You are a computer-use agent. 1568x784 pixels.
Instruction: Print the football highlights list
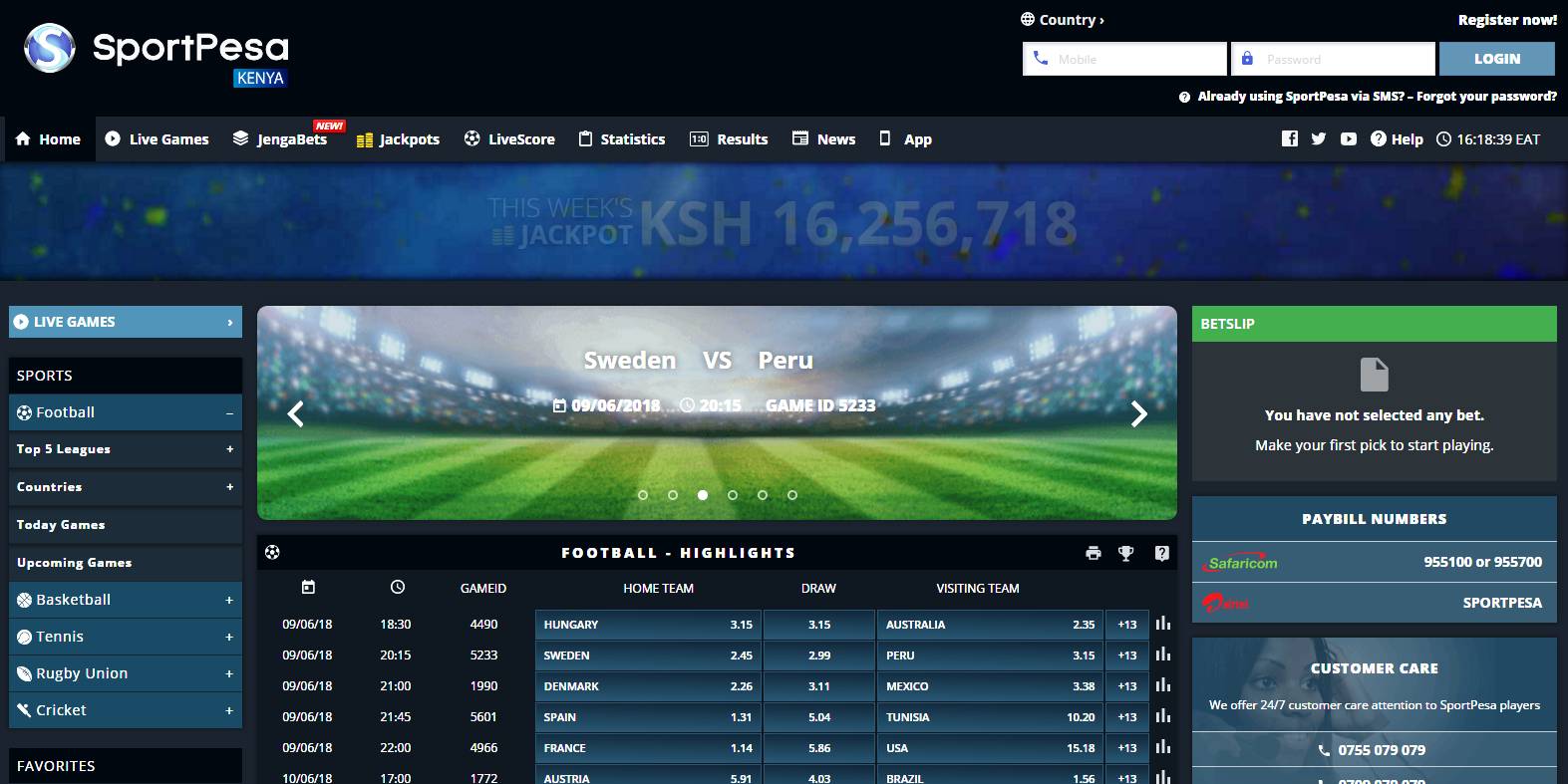1094,553
